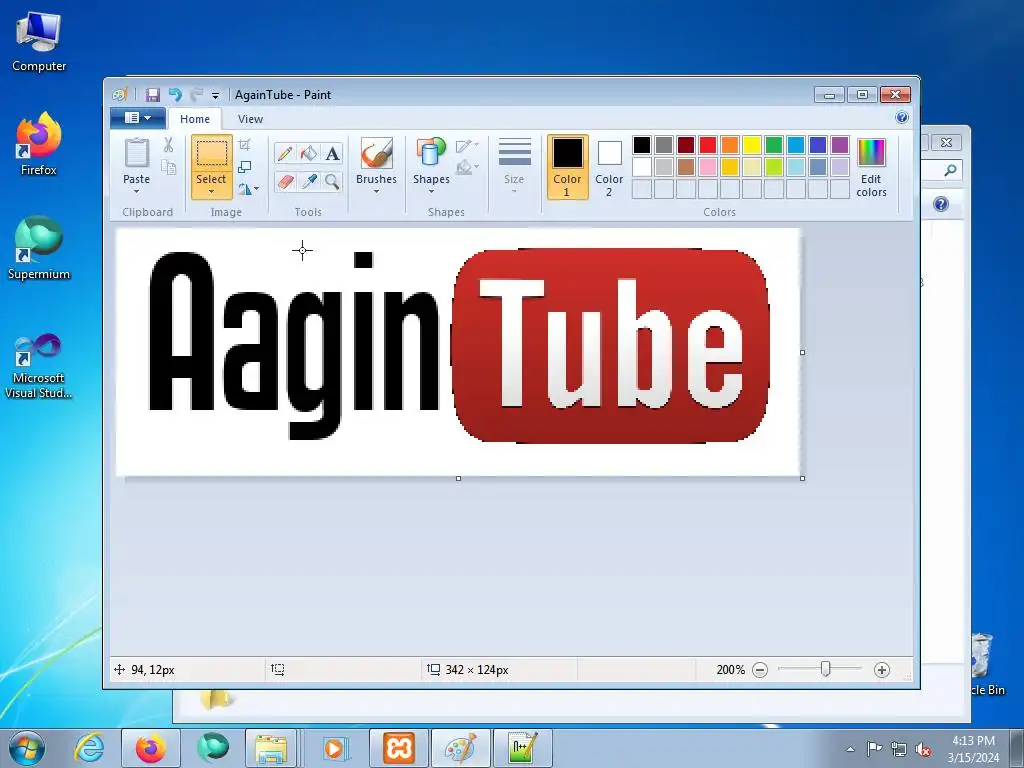The width and height of the screenshot is (1024, 768).
Task: Pick the red color swatch
Action: 708,145
